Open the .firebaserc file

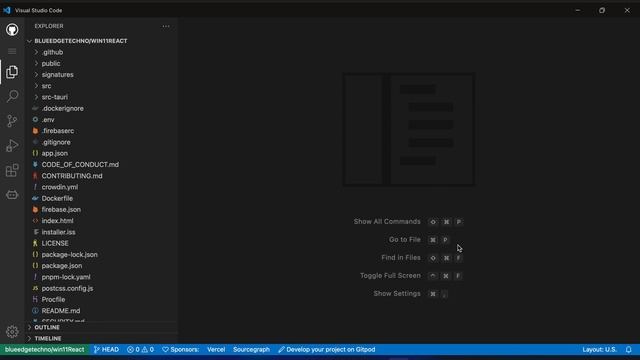101,131
